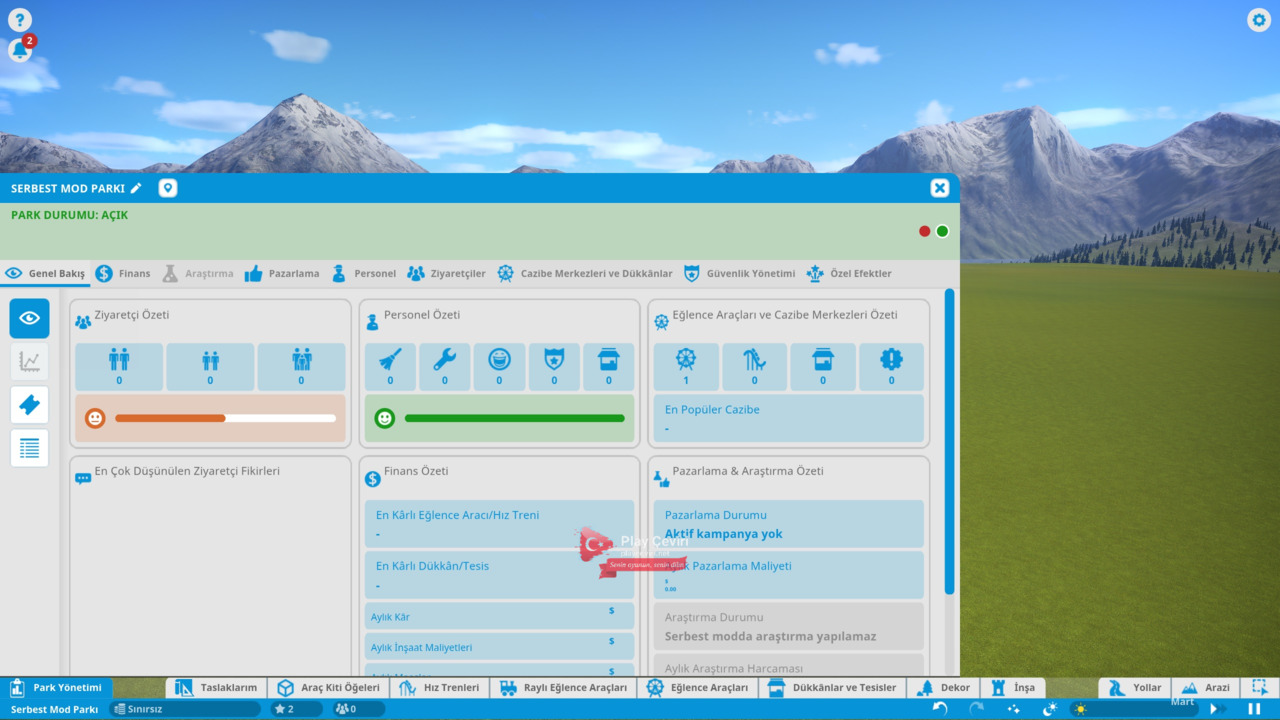Open the Ziyaretçiler tab
The image size is (1280, 720).
point(446,273)
